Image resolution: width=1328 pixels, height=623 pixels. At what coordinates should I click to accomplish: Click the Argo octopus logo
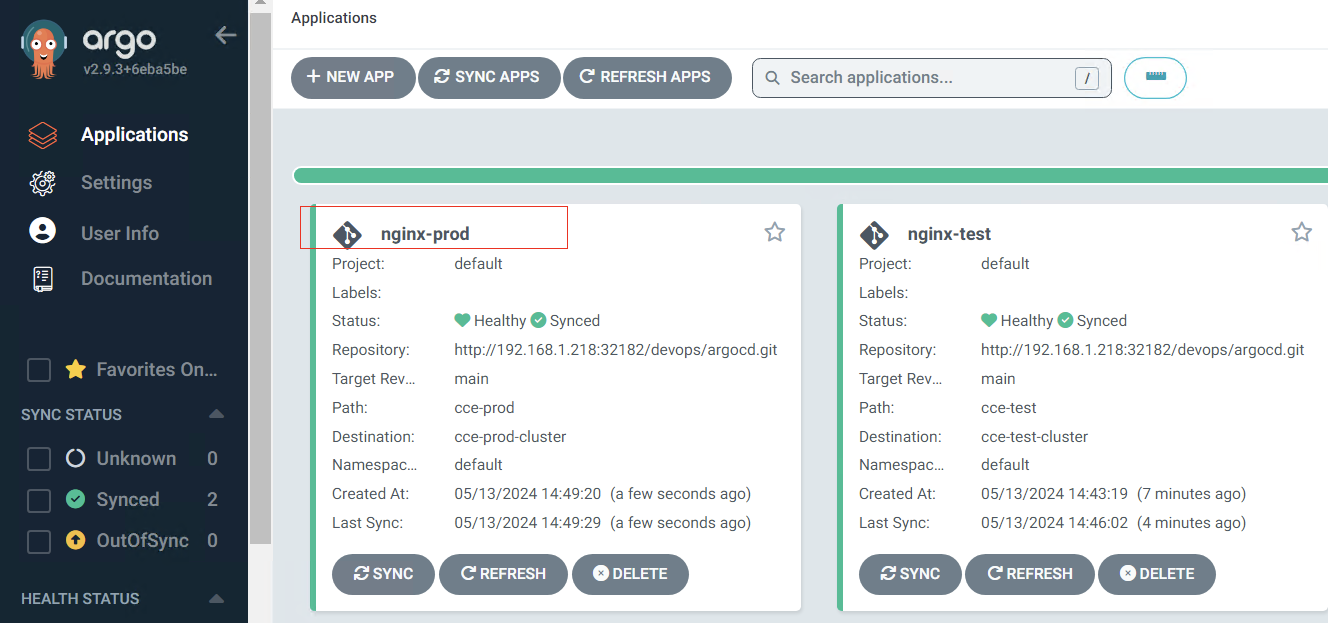pyautogui.click(x=43, y=51)
